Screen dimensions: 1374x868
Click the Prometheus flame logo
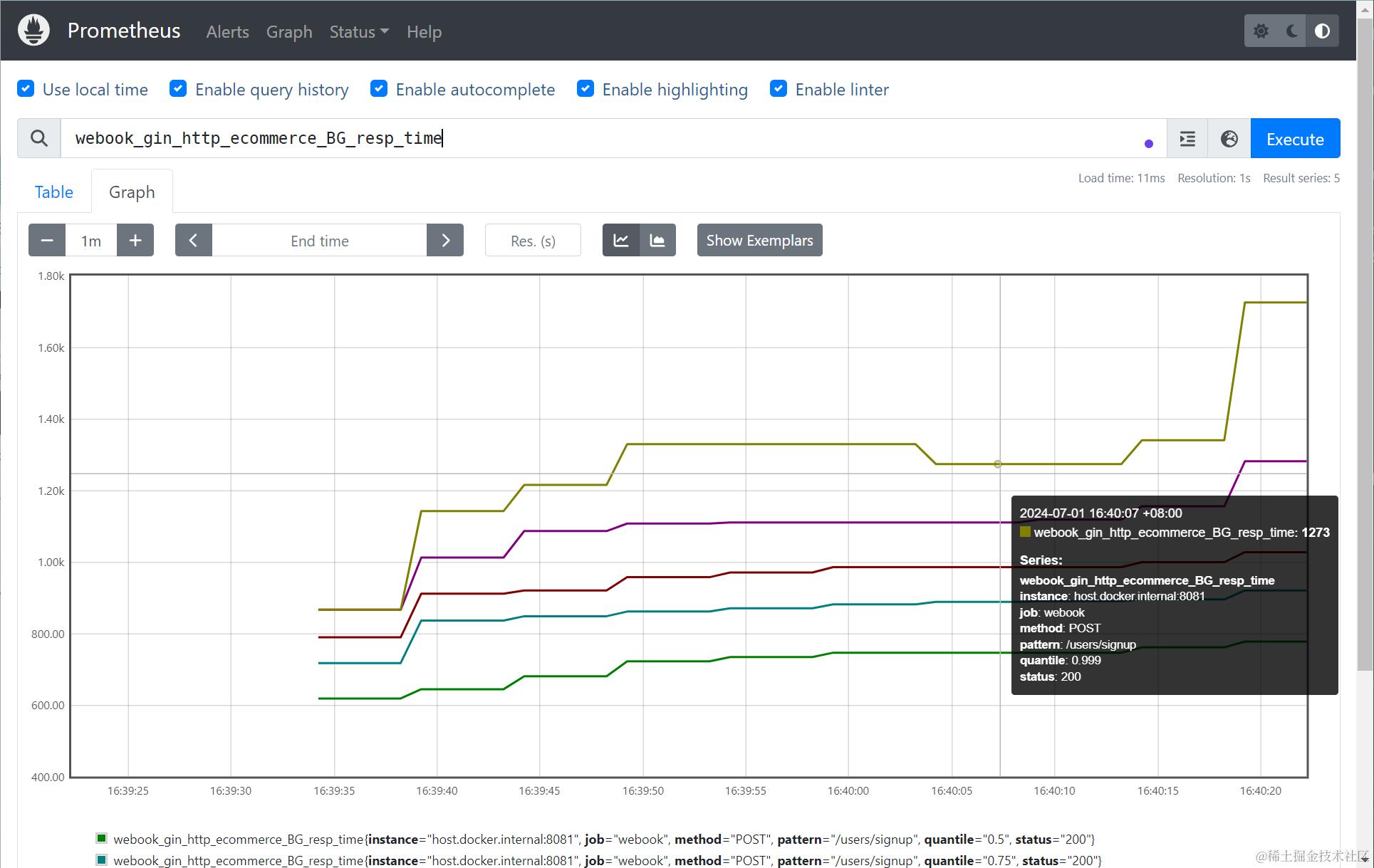coord(33,31)
